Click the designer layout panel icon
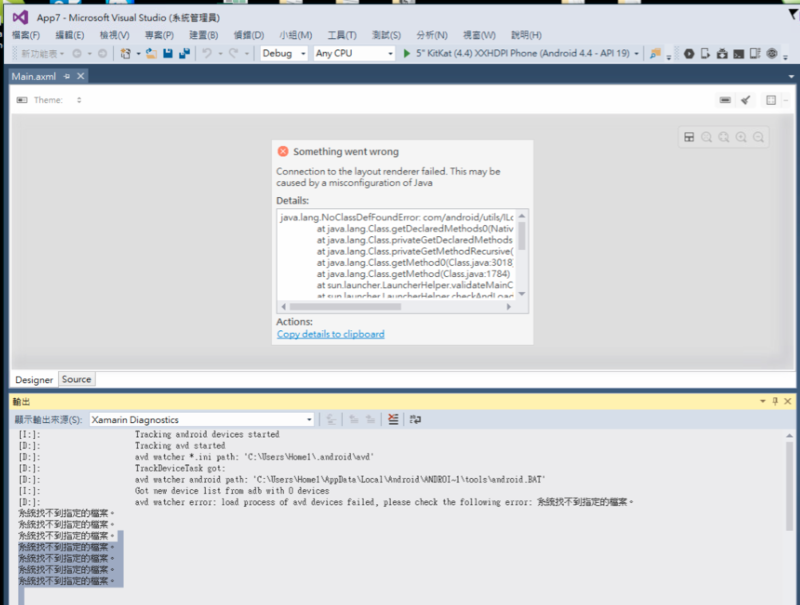This screenshot has width=800, height=605. (689, 137)
